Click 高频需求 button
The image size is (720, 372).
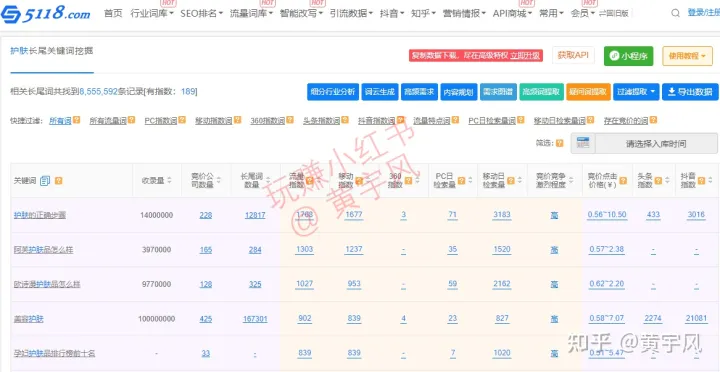[419, 92]
